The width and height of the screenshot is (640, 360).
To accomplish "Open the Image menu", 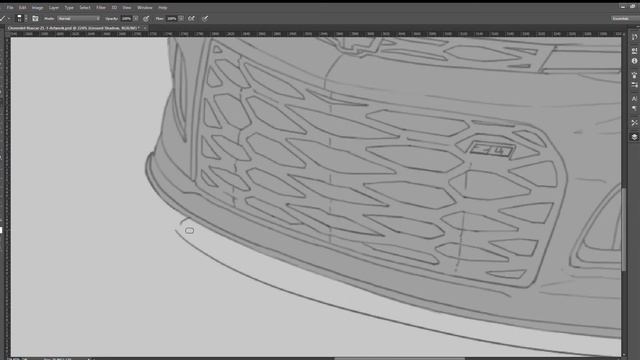I will 37,7.
